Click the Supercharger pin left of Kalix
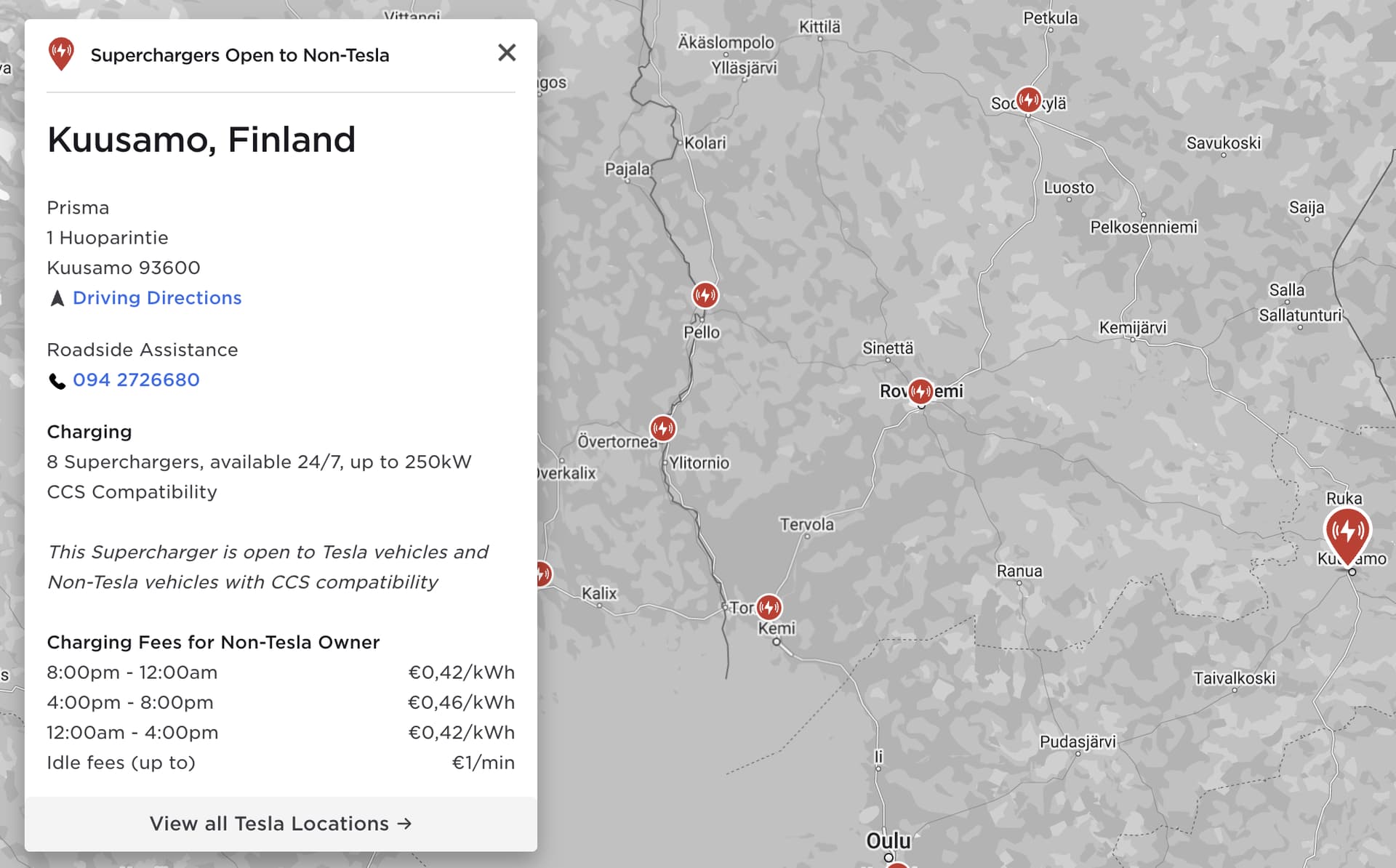1396x868 pixels. tap(543, 574)
